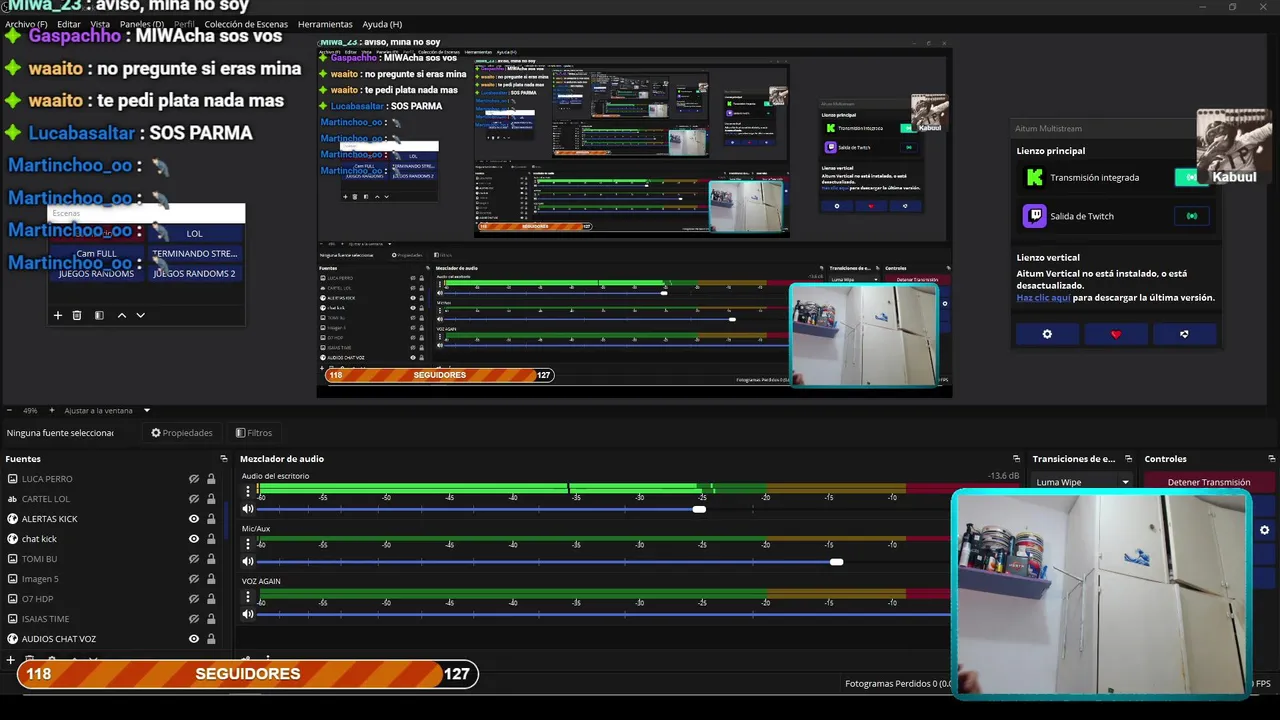Mute Audio del escritorio speaker icon
The image size is (1280, 720).
click(x=248, y=509)
